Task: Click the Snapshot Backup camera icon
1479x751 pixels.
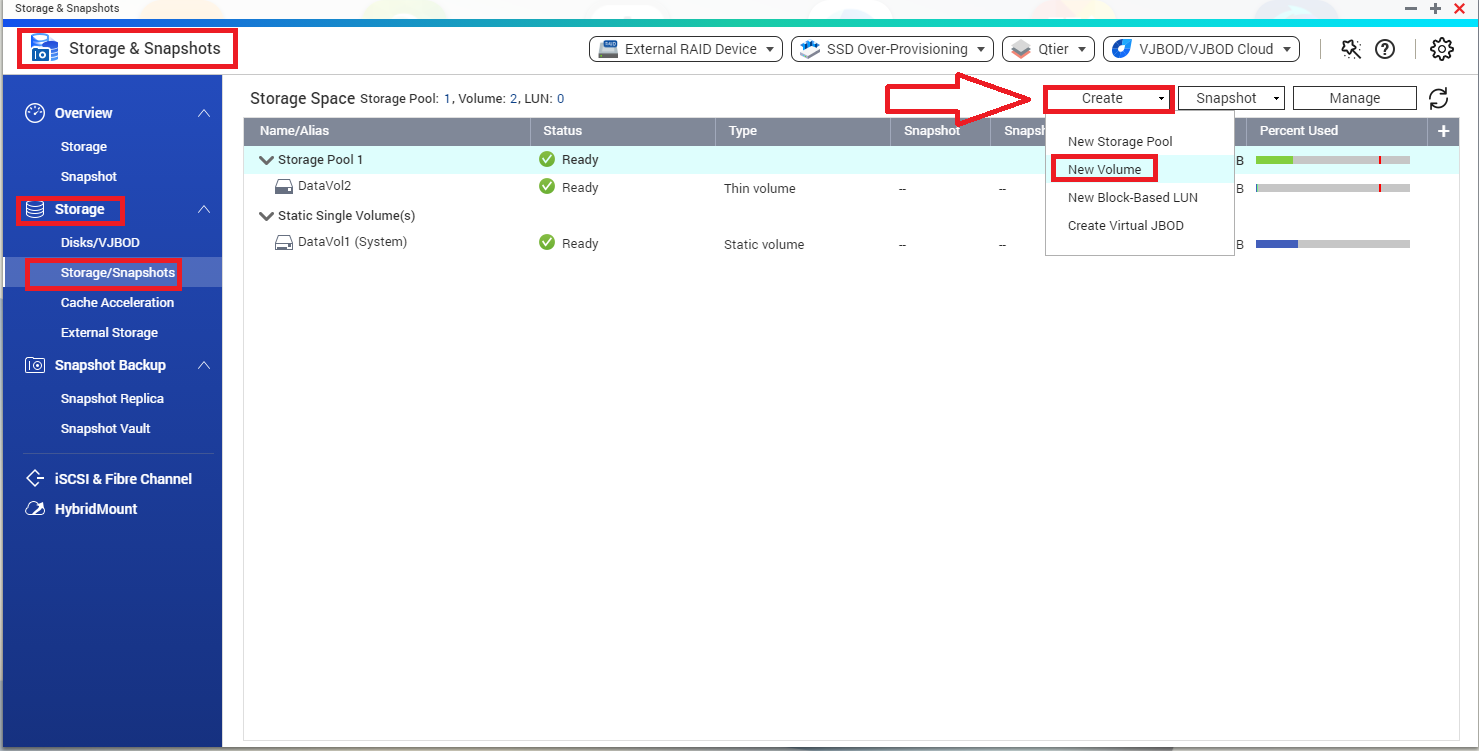Action: point(35,365)
